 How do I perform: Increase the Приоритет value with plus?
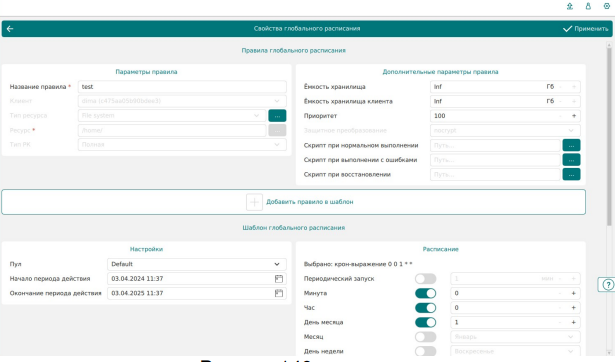point(574,116)
